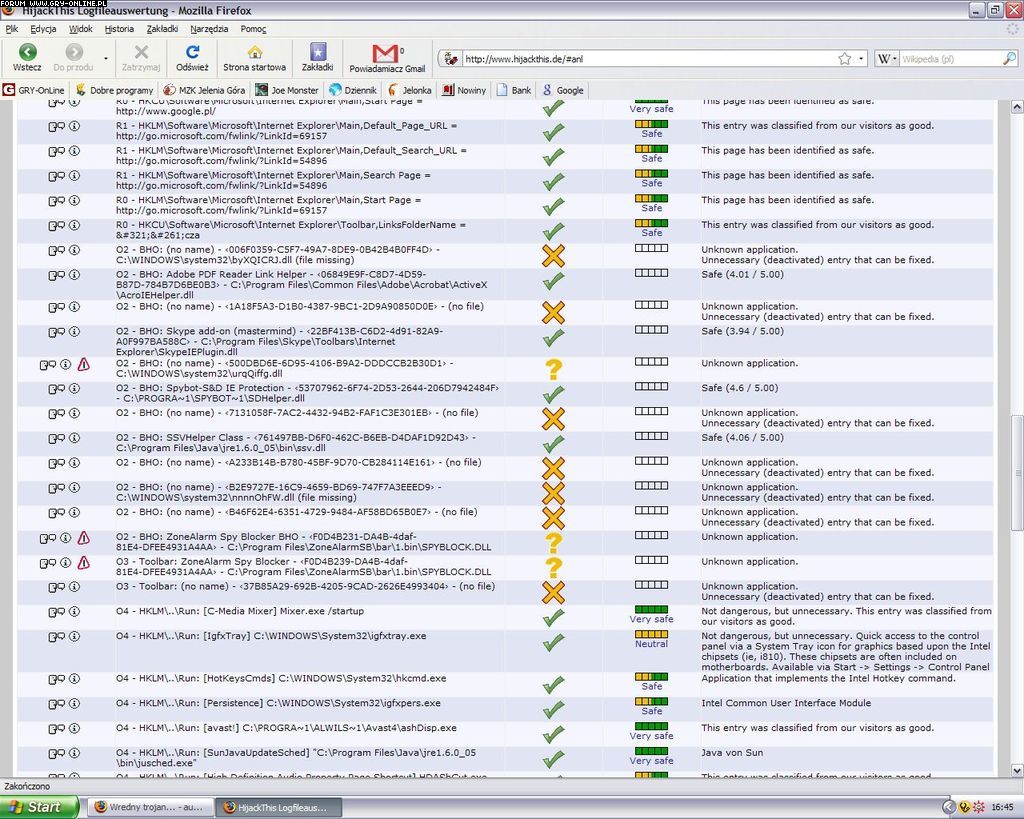Viewport: 1024px width, 819px height.
Task: Open the Historia menu
Action: [x=119, y=29]
